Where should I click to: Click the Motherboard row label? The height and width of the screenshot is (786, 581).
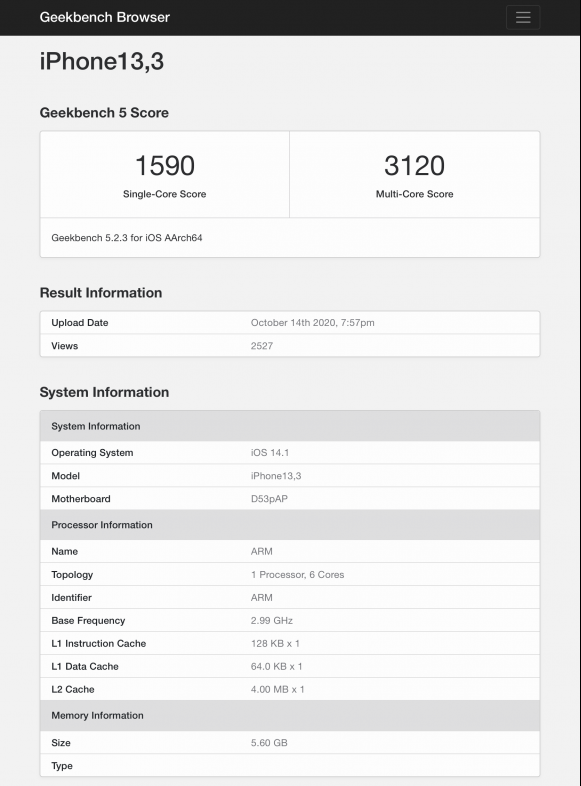click(x=81, y=499)
